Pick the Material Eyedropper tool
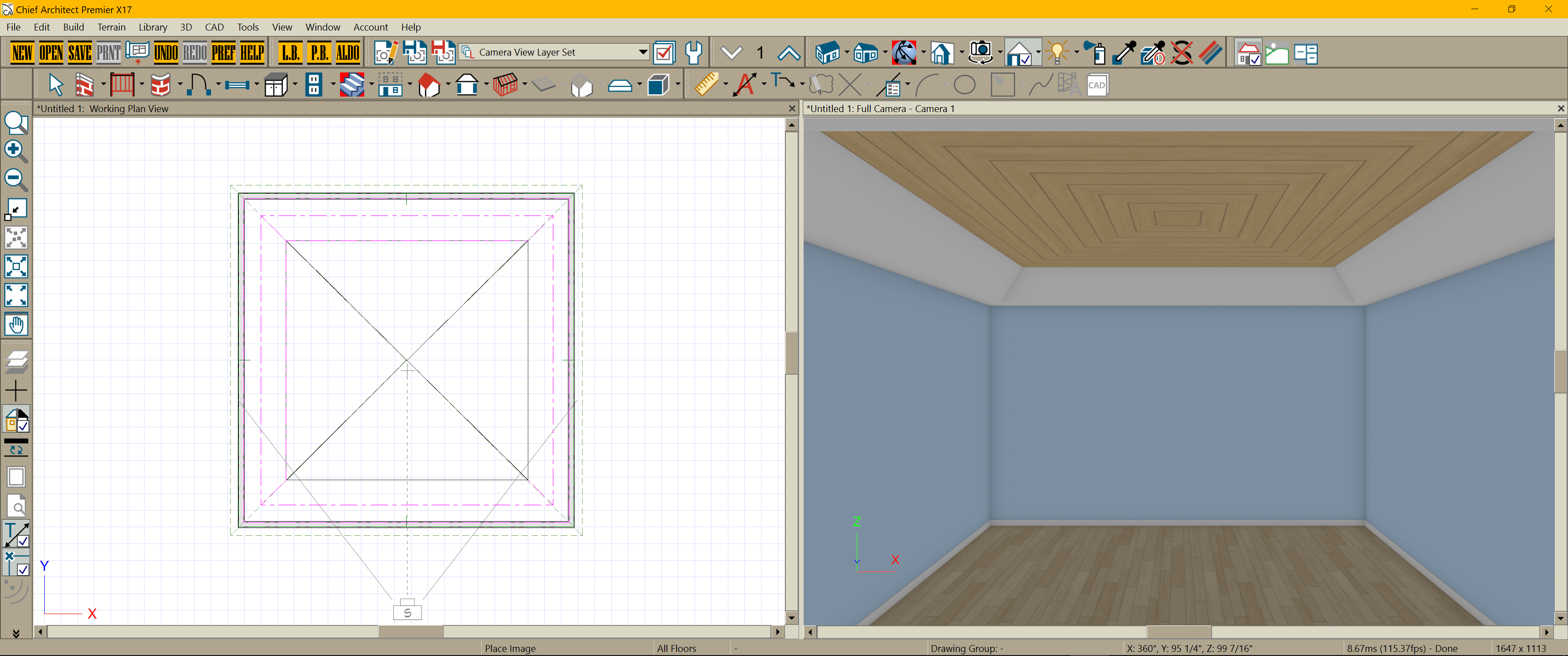This screenshot has height=656, width=1568. [1124, 53]
